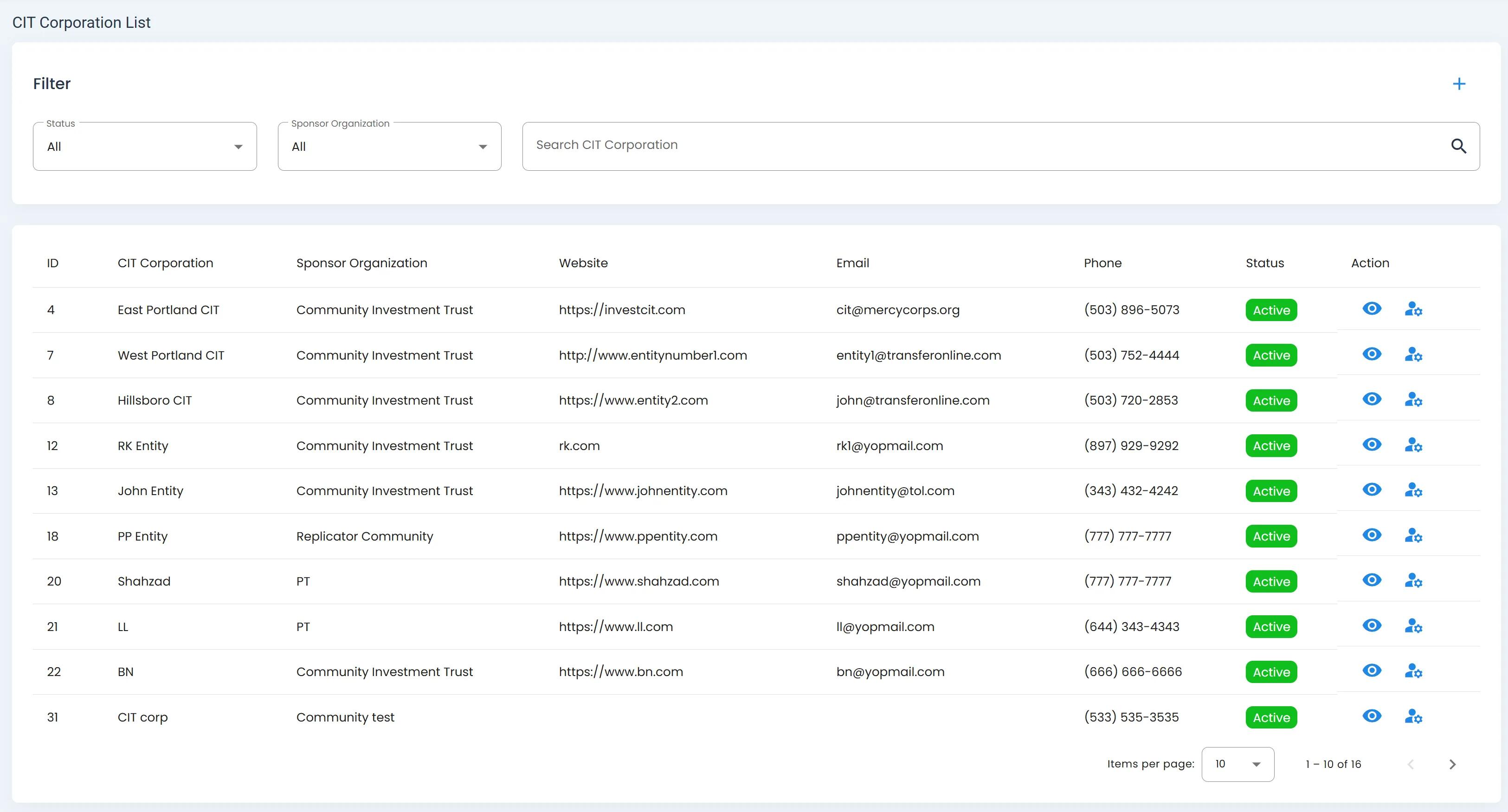This screenshot has width=1508, height=812.
Task: View Shahzad corporation with eye icon
Action: [1372, 580]
